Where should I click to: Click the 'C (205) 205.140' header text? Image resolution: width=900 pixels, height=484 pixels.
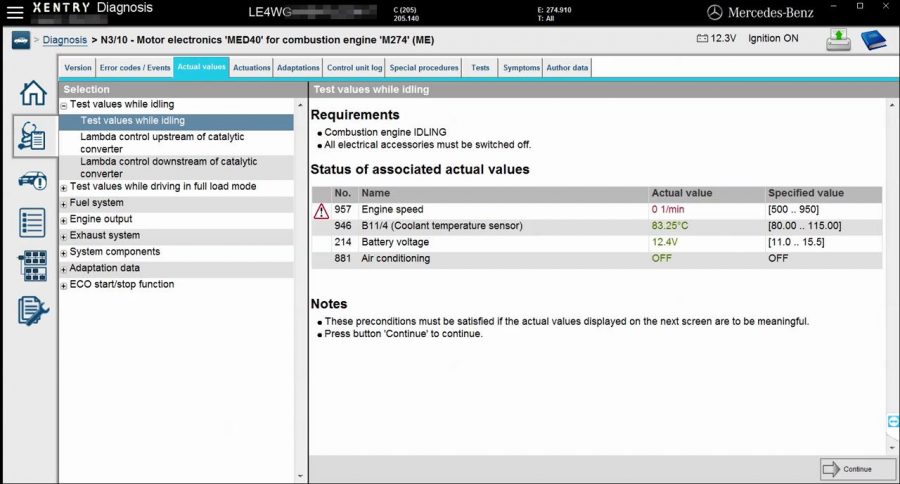click(x=406, y=14)
